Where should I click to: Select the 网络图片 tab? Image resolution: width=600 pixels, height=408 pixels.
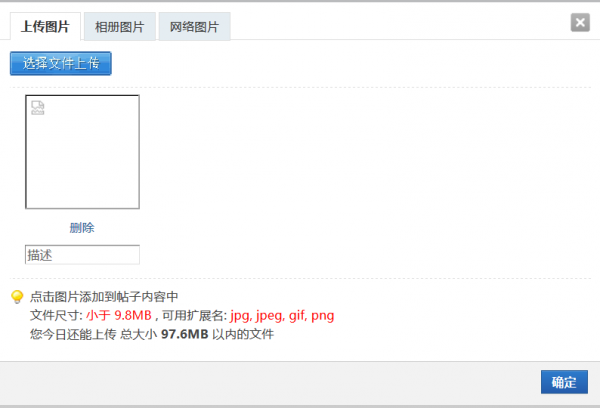pyautogui.click(x=195, y=27)
